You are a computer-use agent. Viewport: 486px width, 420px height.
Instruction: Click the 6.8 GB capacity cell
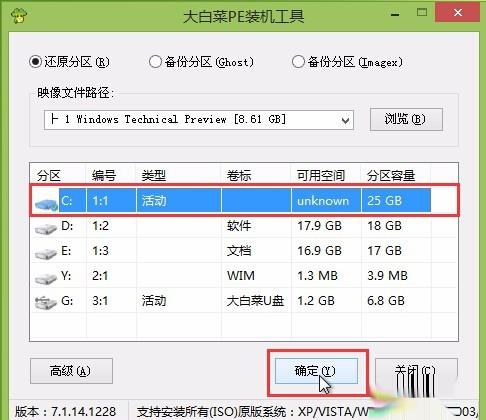(386, 301)
